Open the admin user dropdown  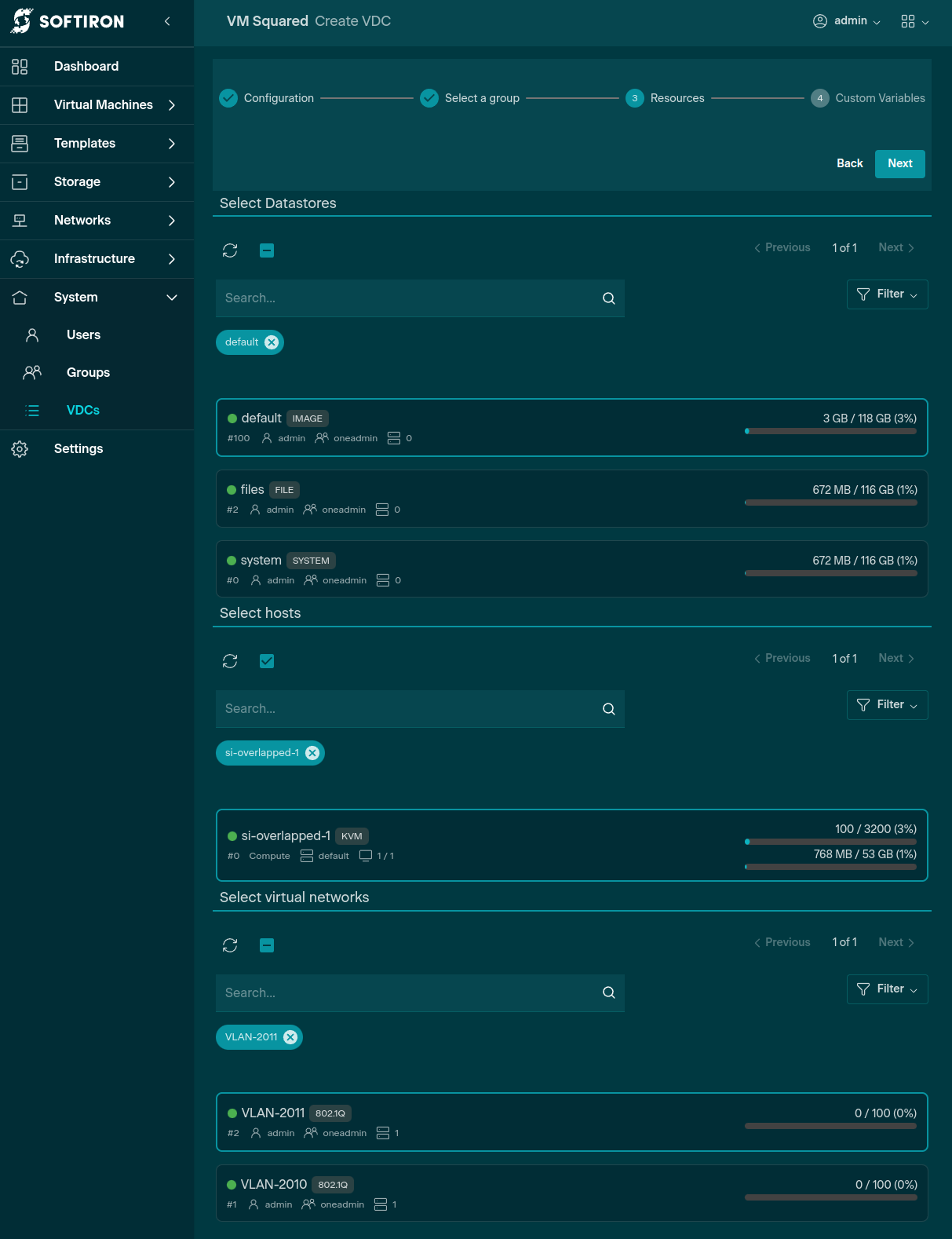pyautogui.click(x=847, y=21)
